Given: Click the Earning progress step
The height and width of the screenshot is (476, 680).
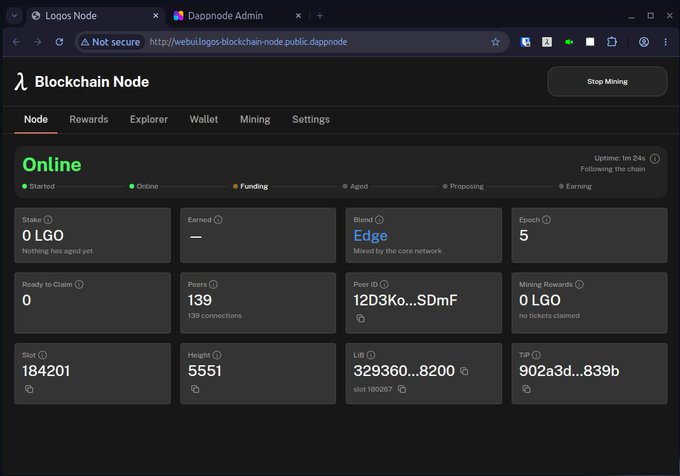Looking at the screenshot, I should click(575, 186).
